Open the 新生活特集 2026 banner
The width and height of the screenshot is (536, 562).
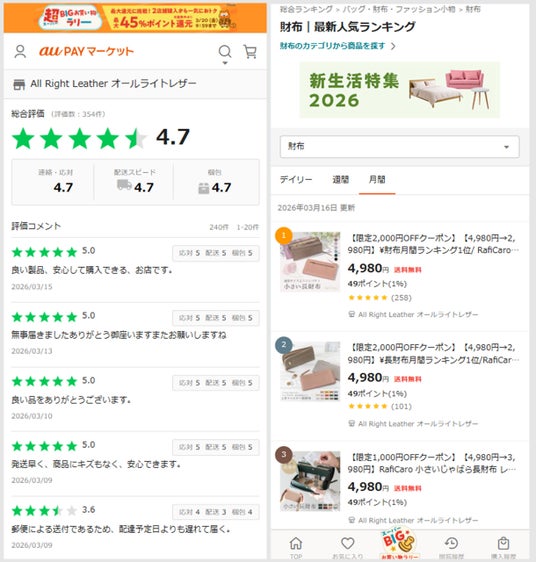(399, 90)
